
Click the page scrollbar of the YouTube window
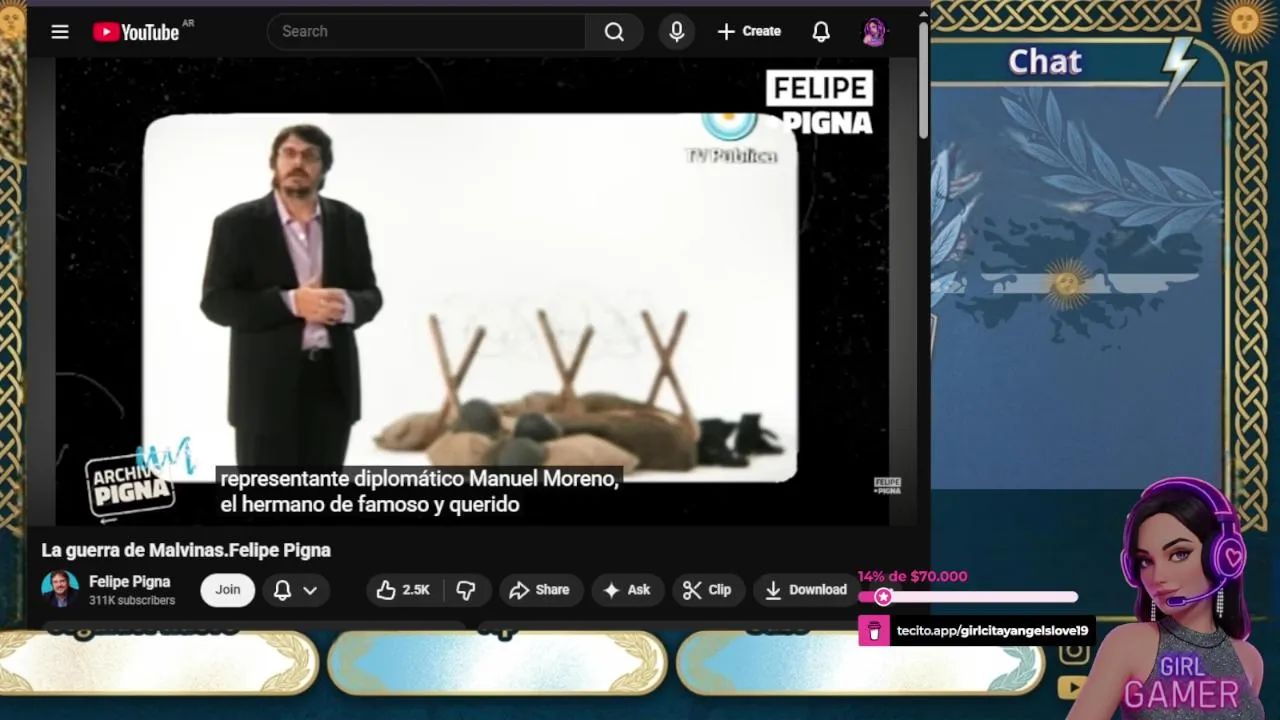[x=923, y=80]
